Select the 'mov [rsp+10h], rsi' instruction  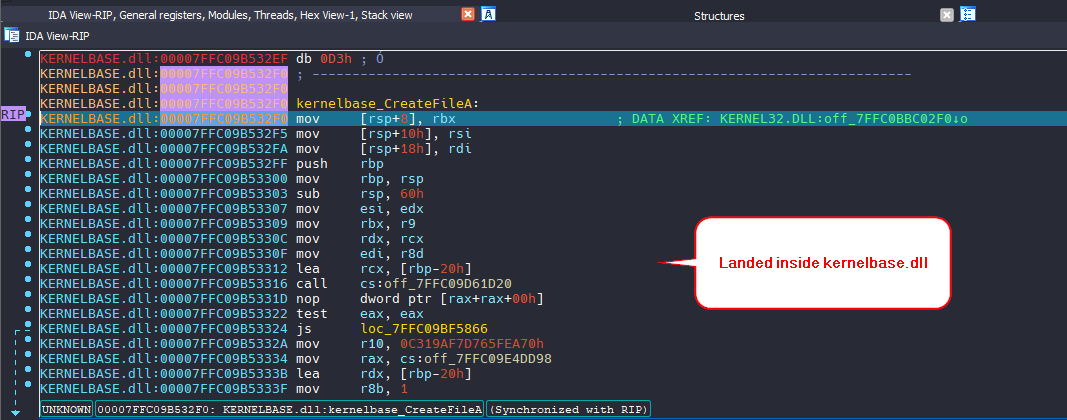pyautogui.click(x=384, y=134)
